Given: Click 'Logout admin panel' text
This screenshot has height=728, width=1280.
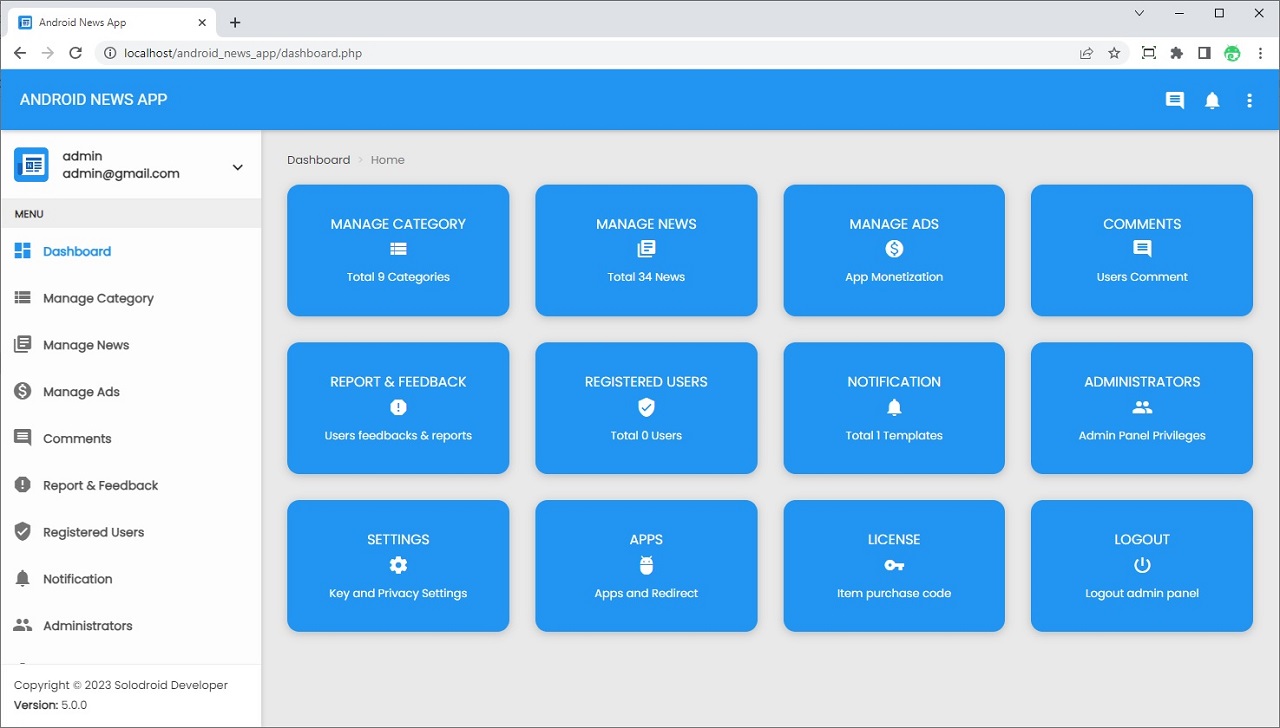Looking at the screenshot, I should [1142, 593].
